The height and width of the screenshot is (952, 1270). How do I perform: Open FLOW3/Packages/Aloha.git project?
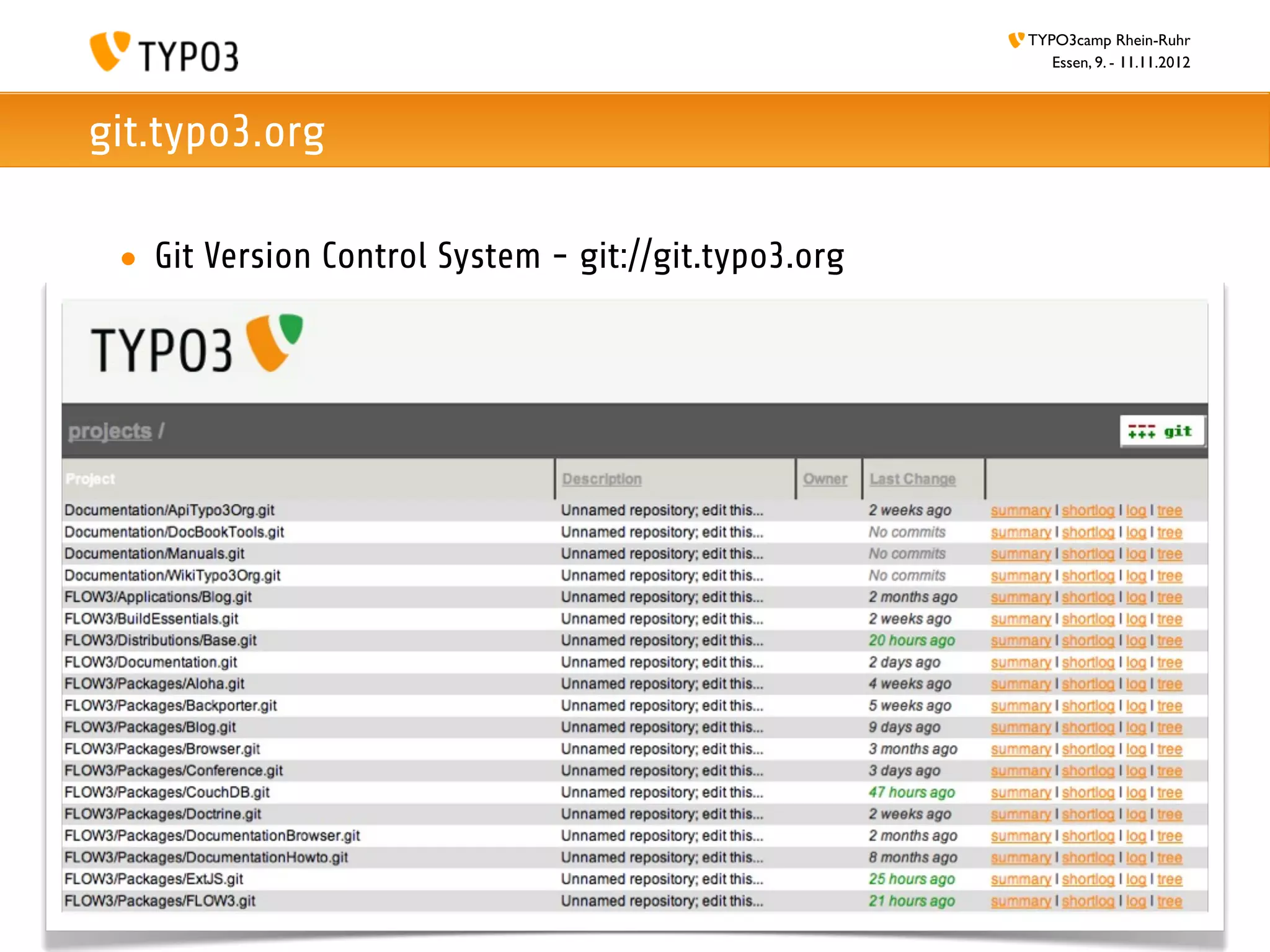154,684
